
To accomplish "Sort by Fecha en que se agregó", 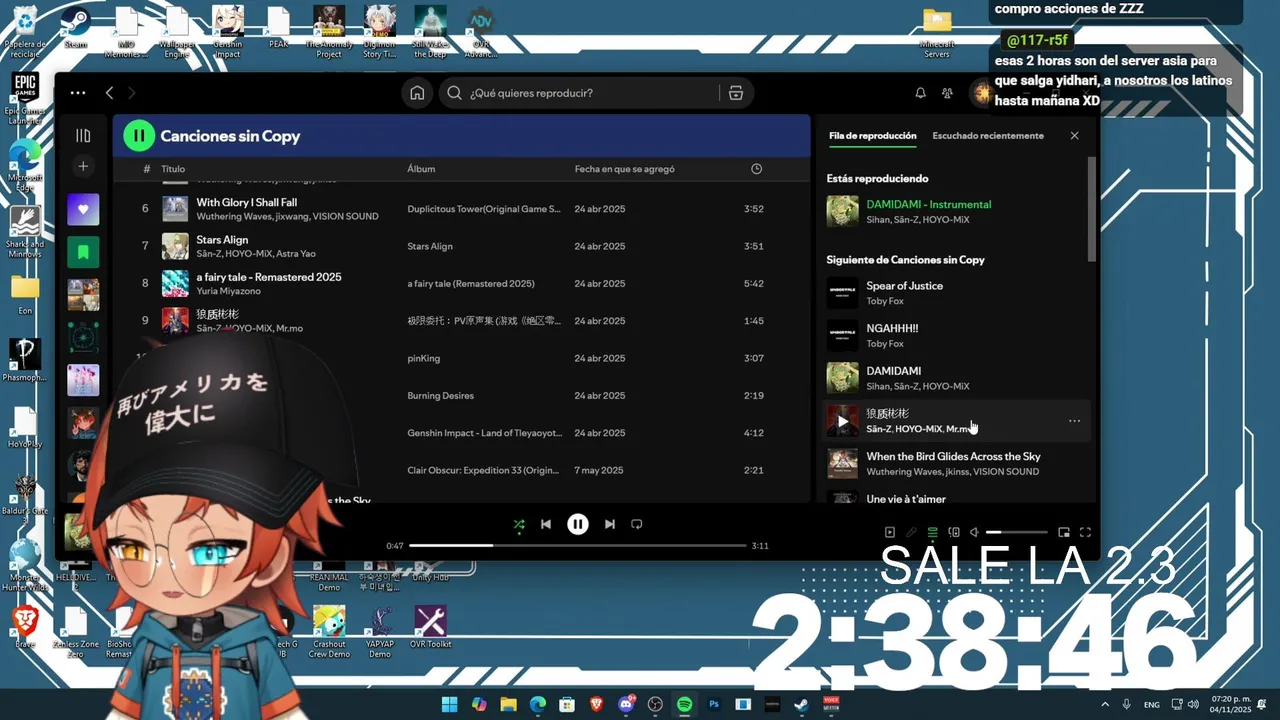I will click(x=624, y=169).
